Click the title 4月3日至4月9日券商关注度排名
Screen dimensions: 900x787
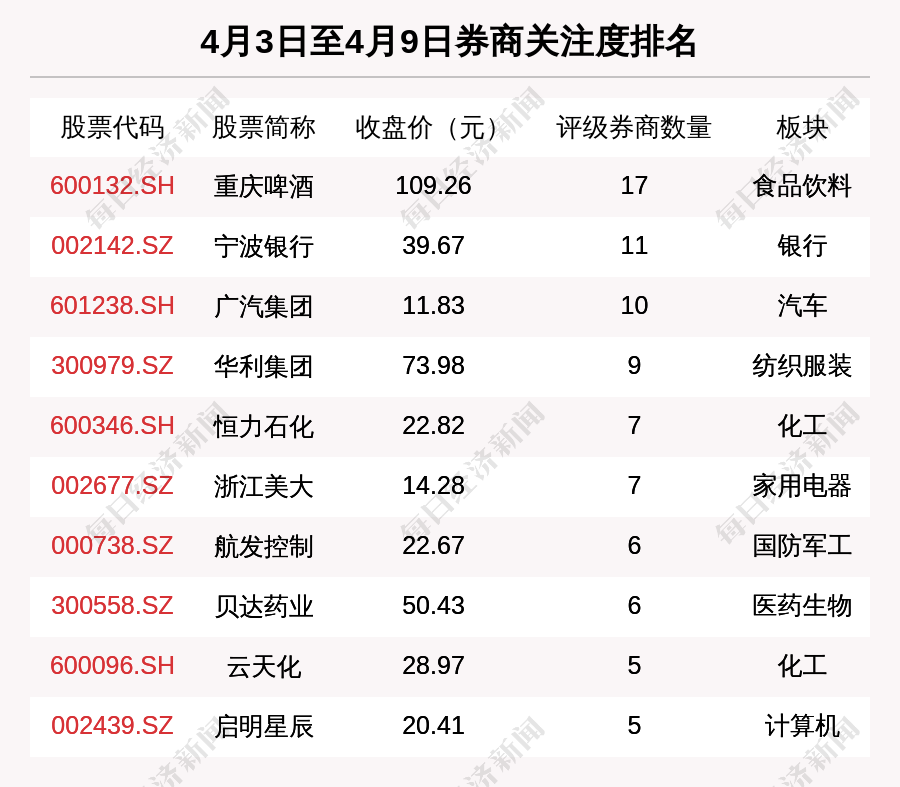pyautogui.click(x=448, y=41)
